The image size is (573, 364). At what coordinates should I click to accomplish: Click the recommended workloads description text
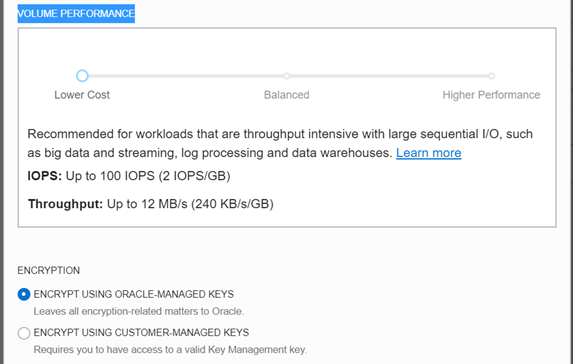pyautogui.click(x=280, y=143)
